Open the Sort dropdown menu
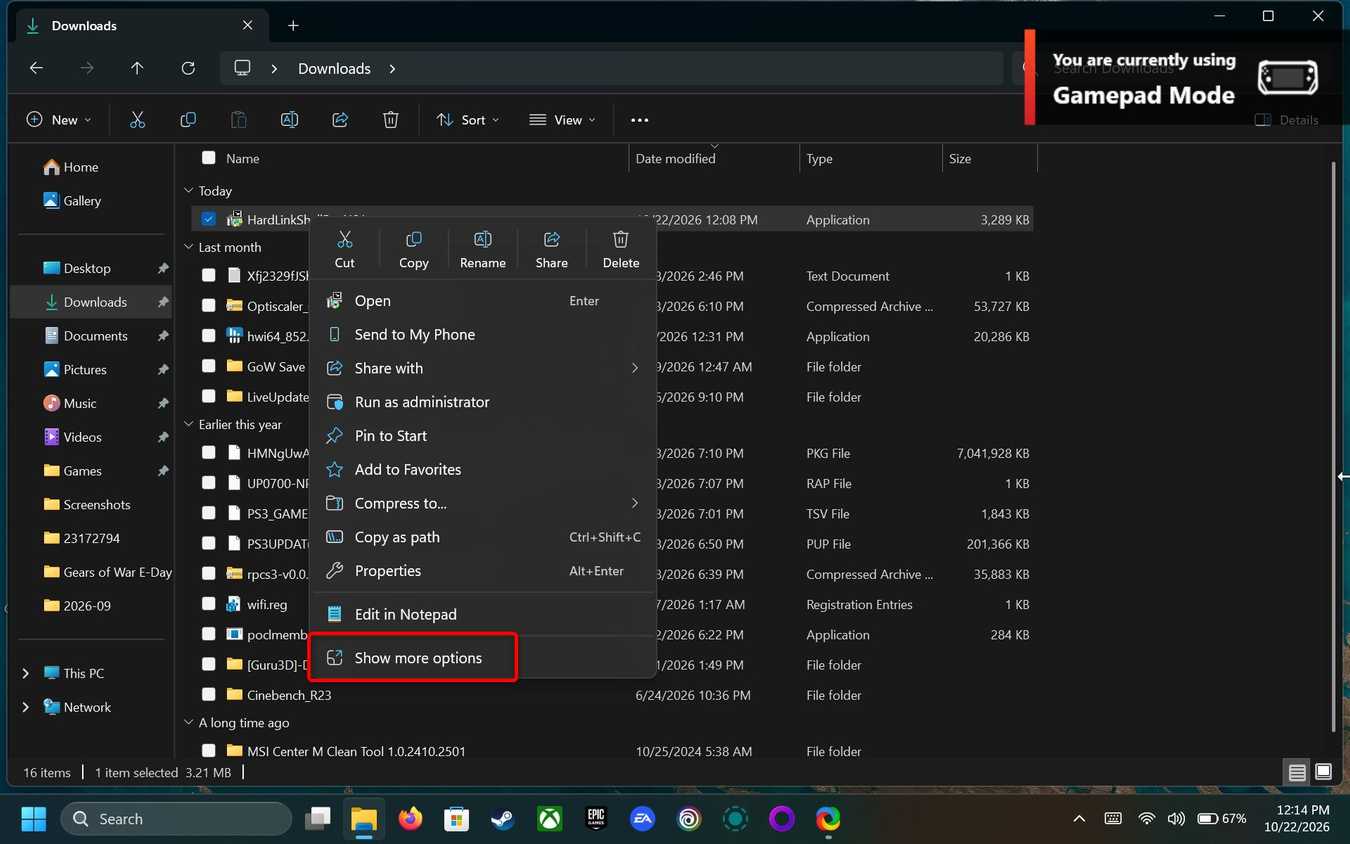This screenshot has width=1350, height=844. (x=468, y=120)
